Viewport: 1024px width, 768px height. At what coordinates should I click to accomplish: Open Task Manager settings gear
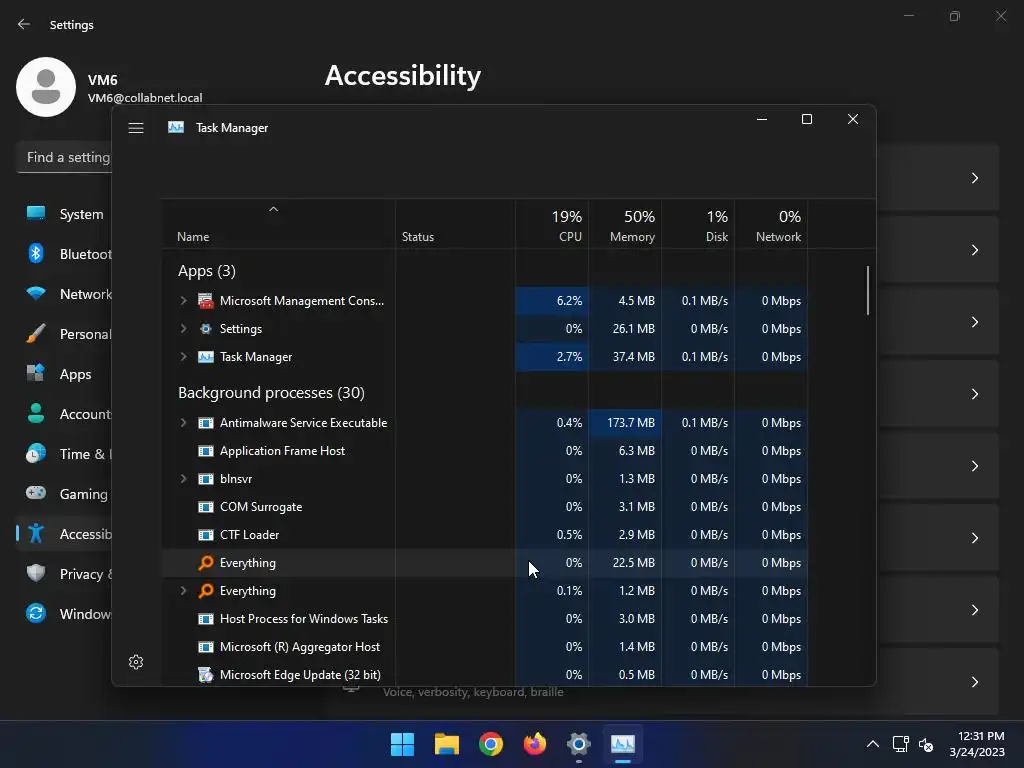(136, 662)
